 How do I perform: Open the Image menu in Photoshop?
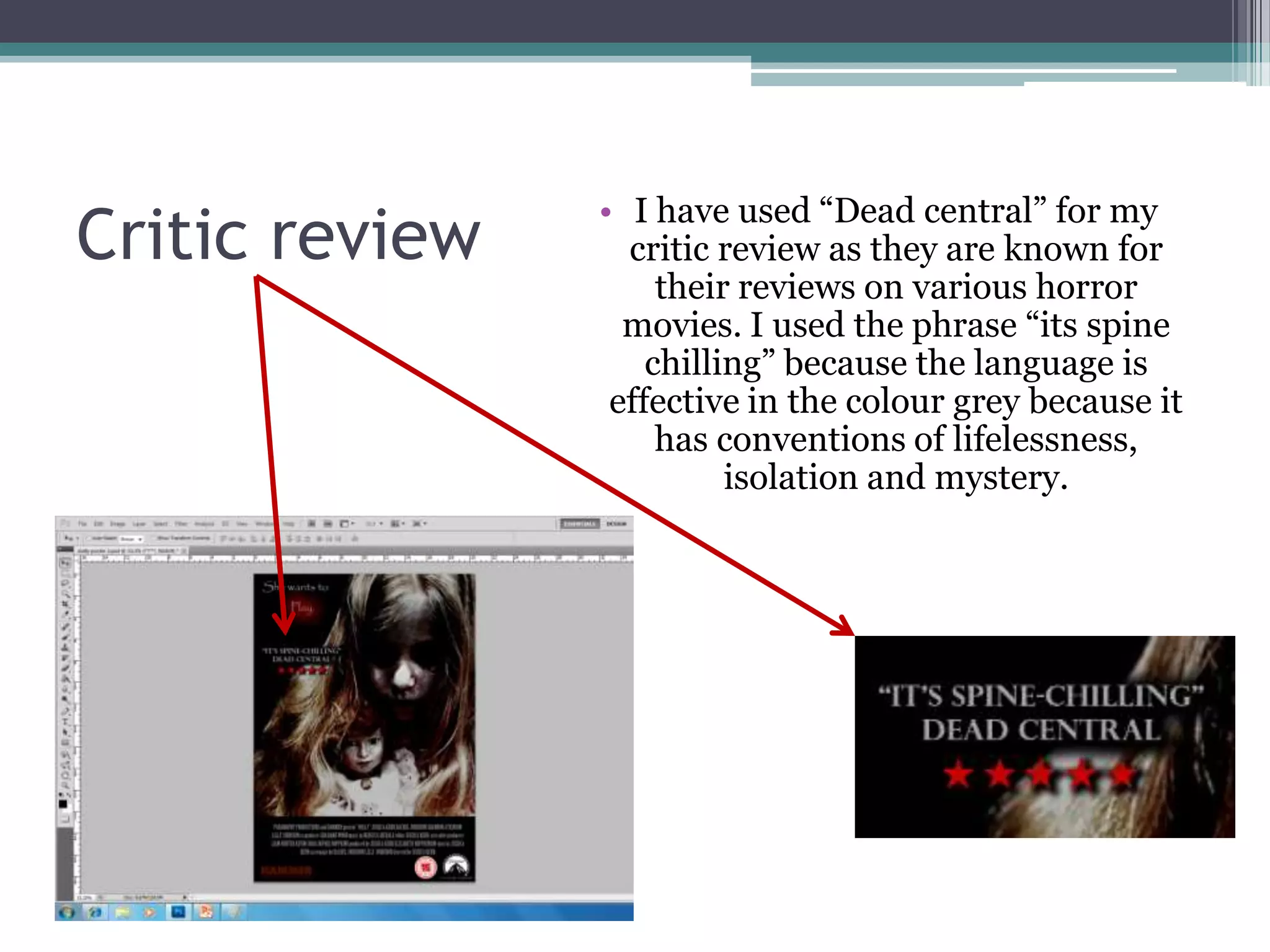[117, 524]
